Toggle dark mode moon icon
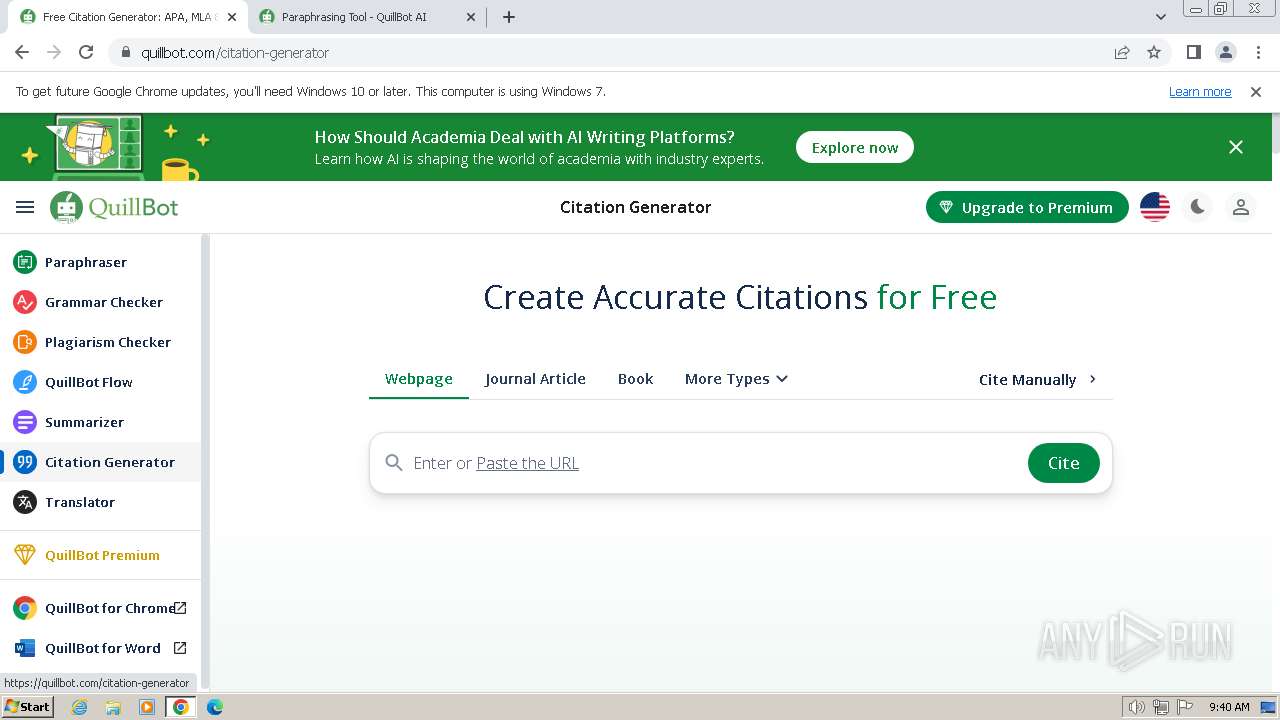Image resolution: width=1280 pixels, height=720 pixels. tap(1198, 207)
